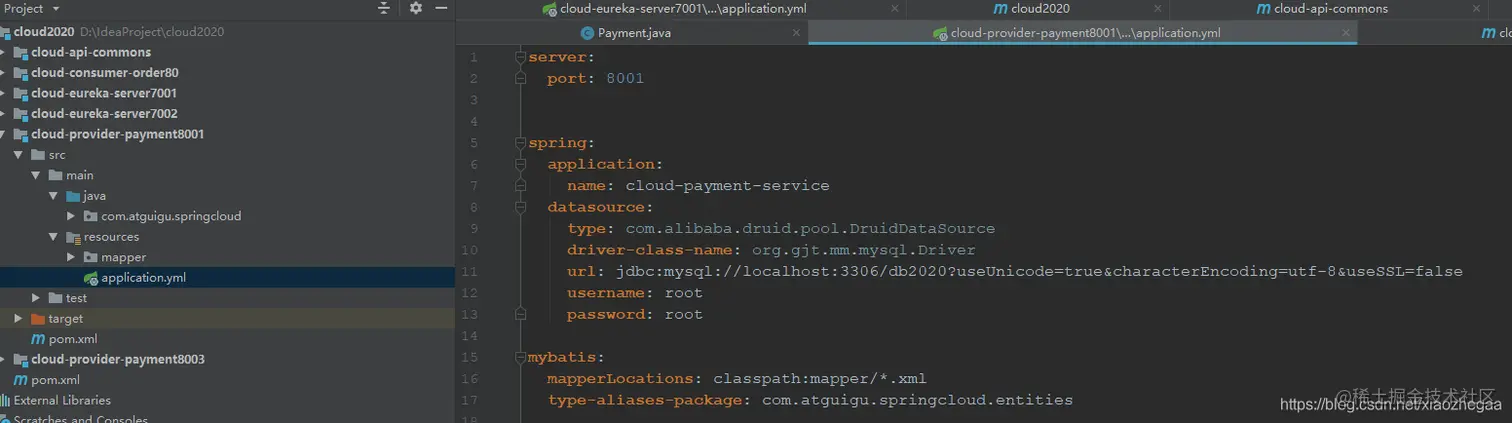Click the cloud-provider-payment8003 module folder icon

21,359
